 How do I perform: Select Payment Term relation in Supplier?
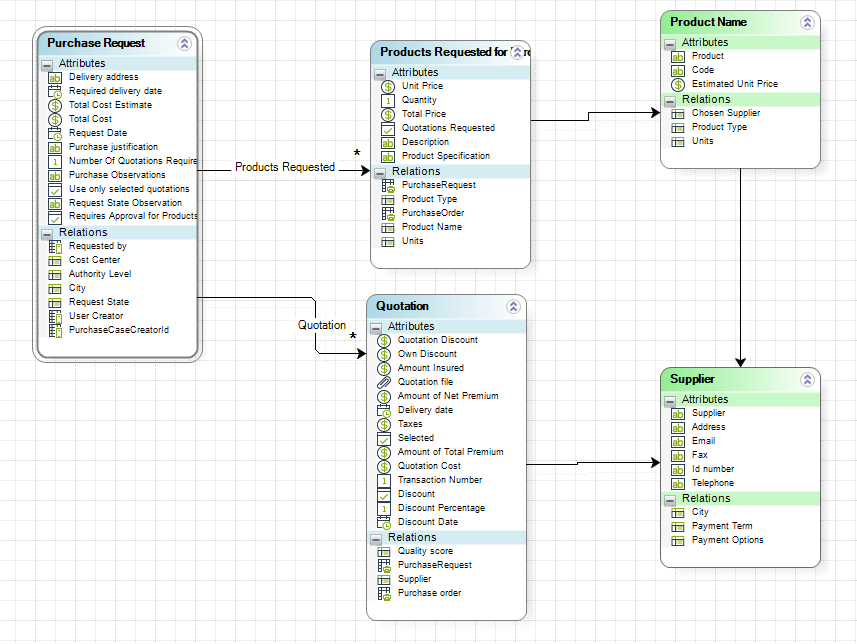click(x=721, y=526)
